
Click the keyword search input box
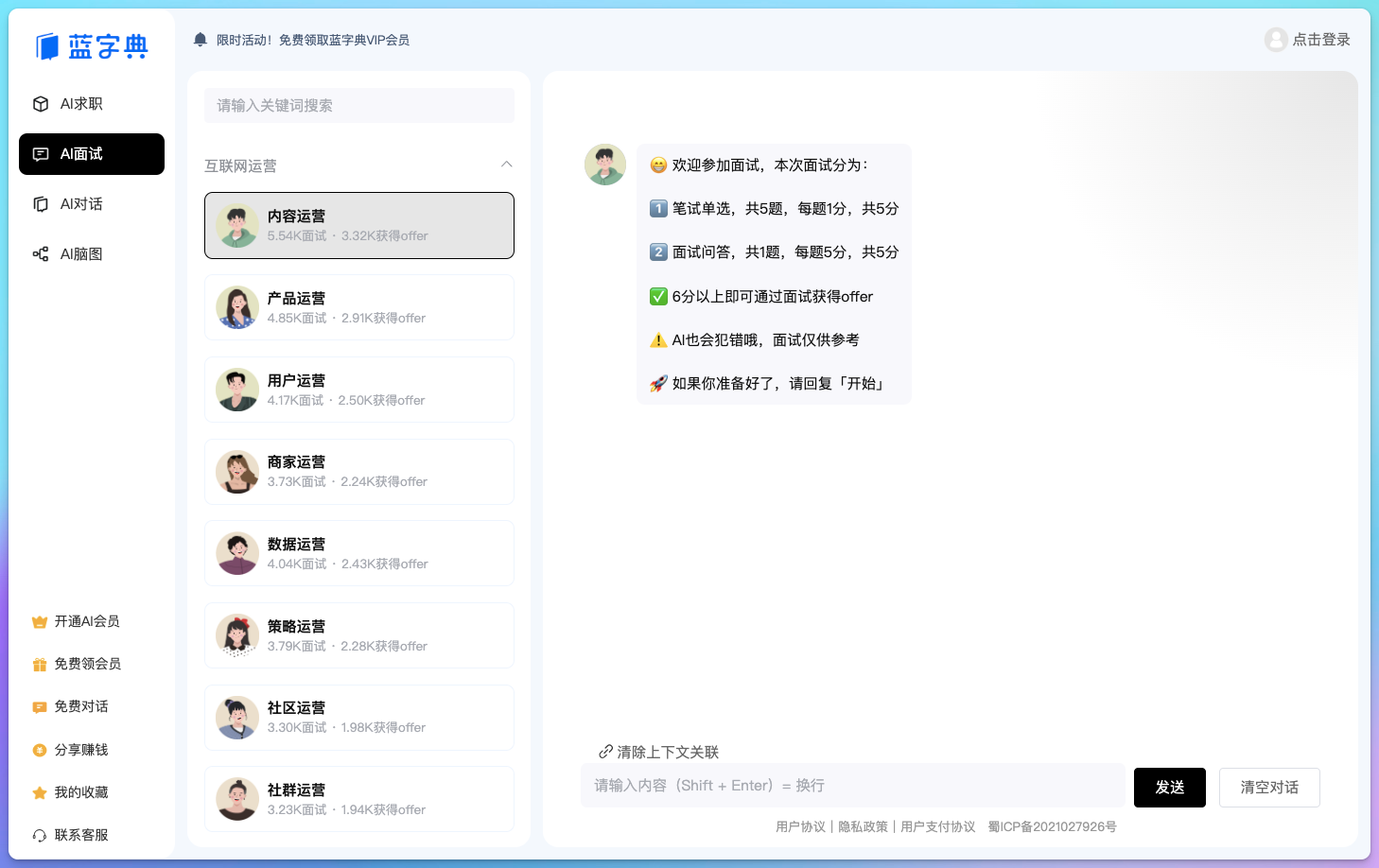[x=359, y=105]
